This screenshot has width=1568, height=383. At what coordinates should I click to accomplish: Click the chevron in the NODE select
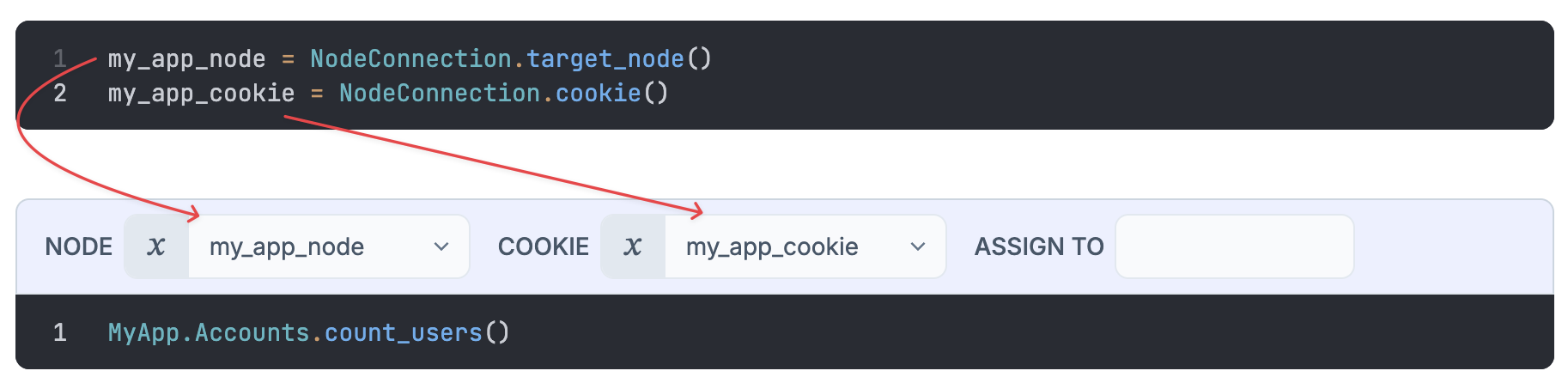tap(441, 247)
